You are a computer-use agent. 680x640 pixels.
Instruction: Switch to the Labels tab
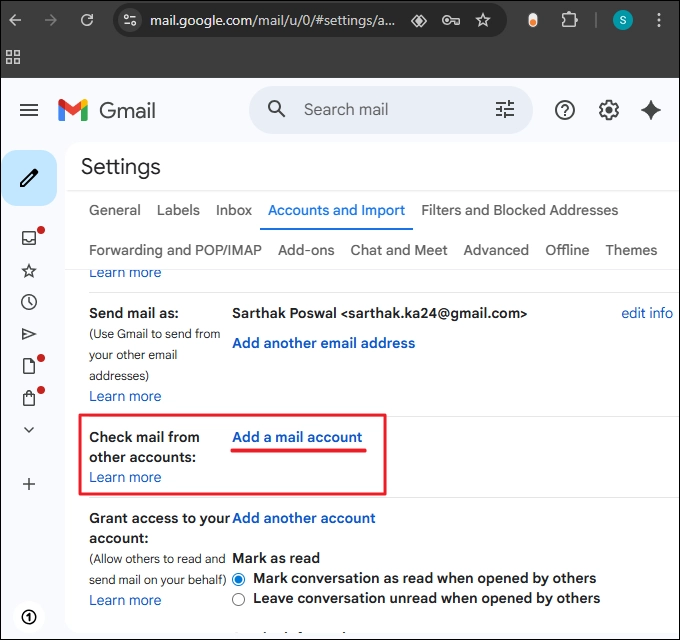(x=178, y=210)
